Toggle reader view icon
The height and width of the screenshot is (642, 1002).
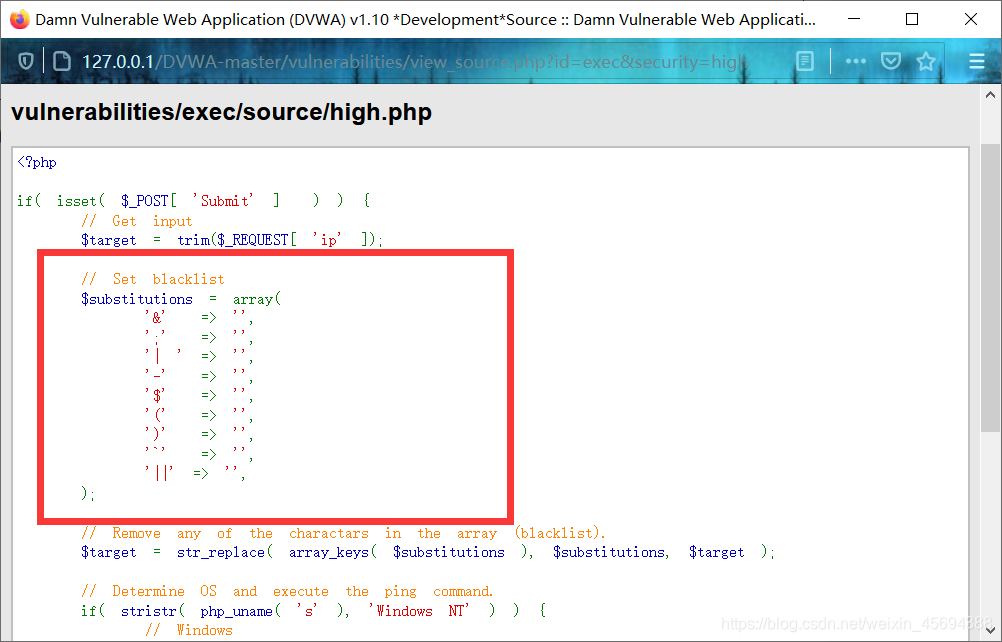click(x=805, y=61)
